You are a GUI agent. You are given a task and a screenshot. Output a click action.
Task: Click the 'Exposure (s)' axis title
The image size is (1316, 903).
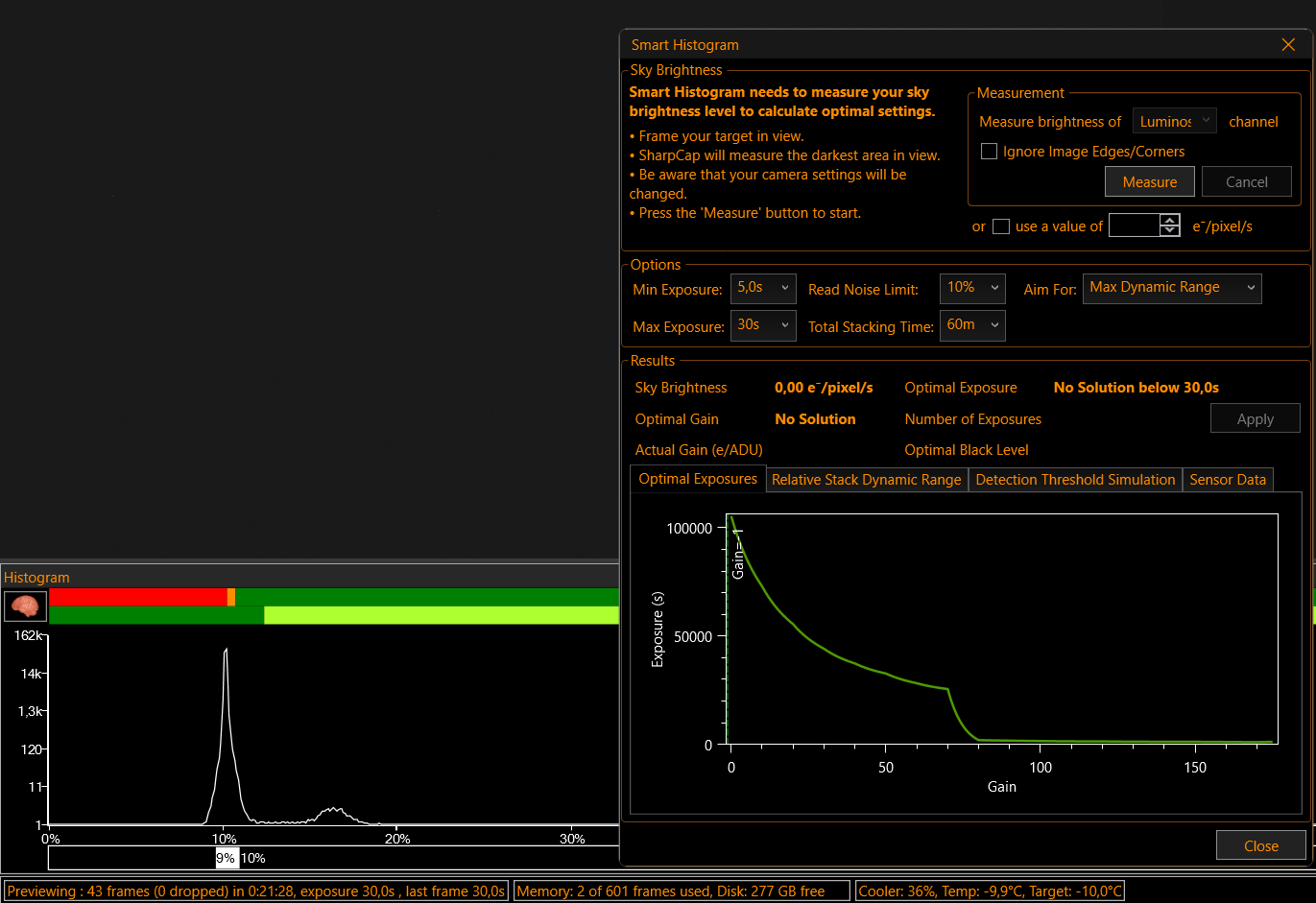click(x=658, y=630)
